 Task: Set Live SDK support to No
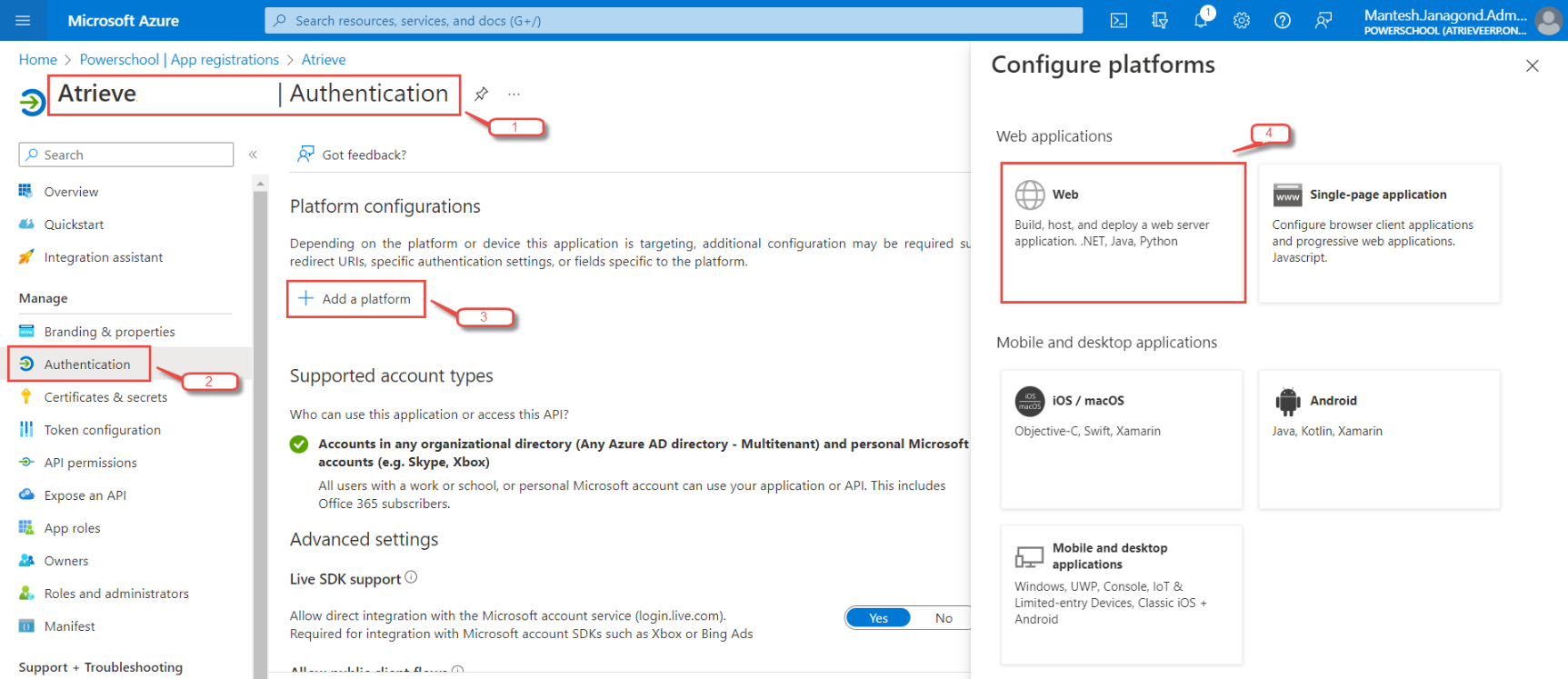coord(944,618)
